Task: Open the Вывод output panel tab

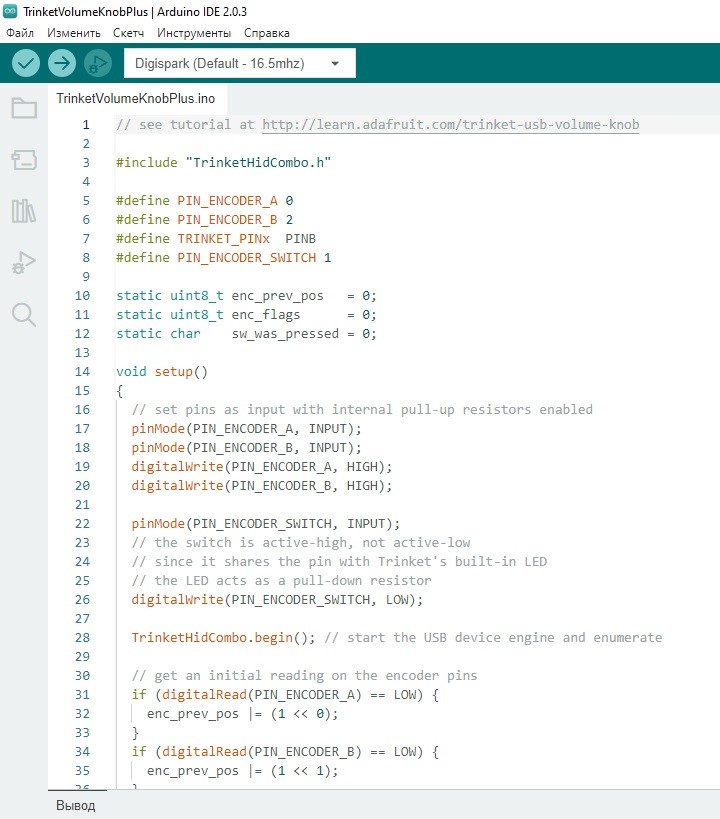Action: [x=76, y=805]
